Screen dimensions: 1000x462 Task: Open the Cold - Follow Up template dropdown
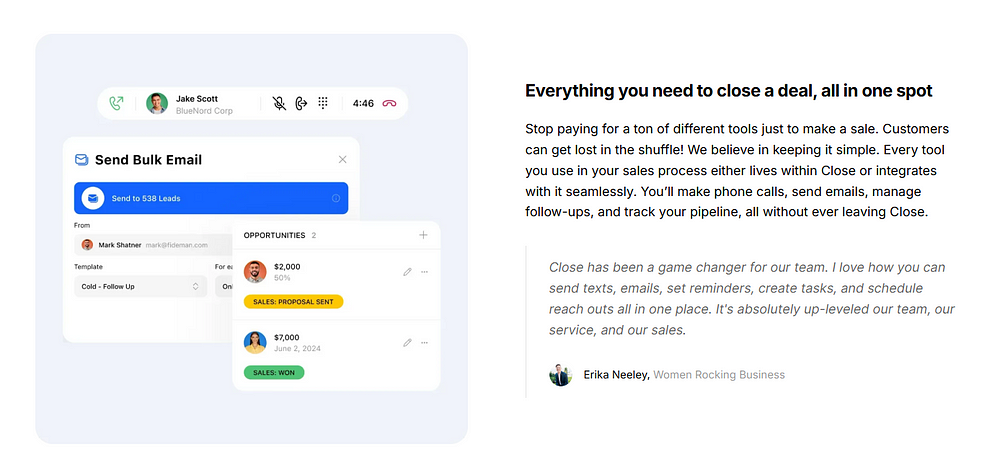(140, 287)
